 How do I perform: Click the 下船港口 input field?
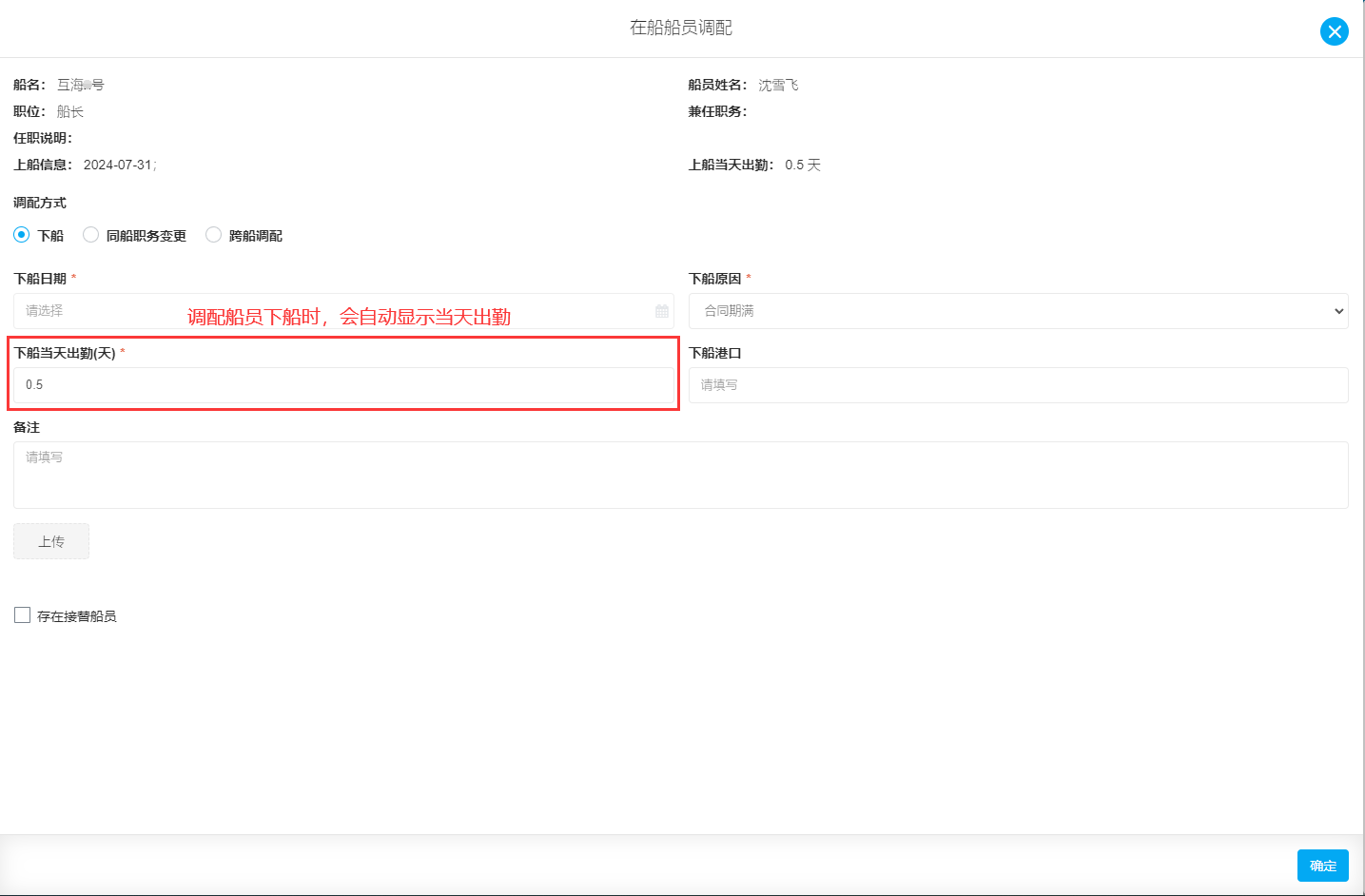pyautogui.click(x=1018, y=385)
